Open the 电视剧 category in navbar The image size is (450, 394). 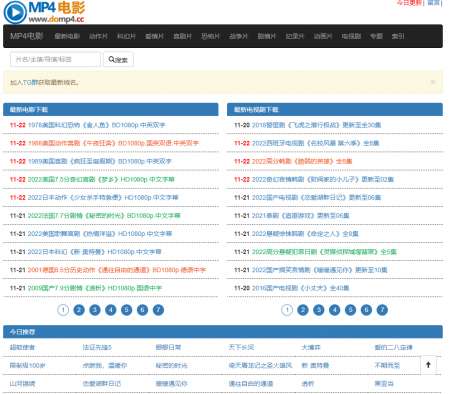pos(351,36)
